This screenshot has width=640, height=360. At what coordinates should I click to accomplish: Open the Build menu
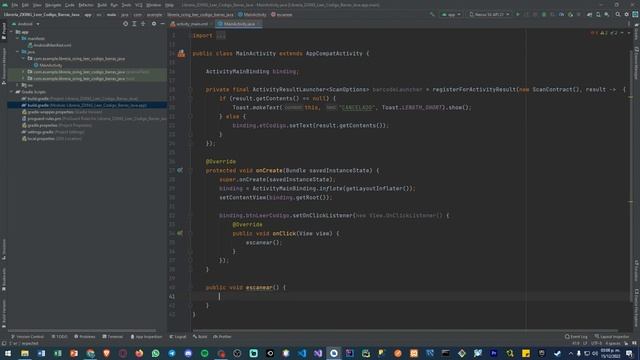pos(102,5)
